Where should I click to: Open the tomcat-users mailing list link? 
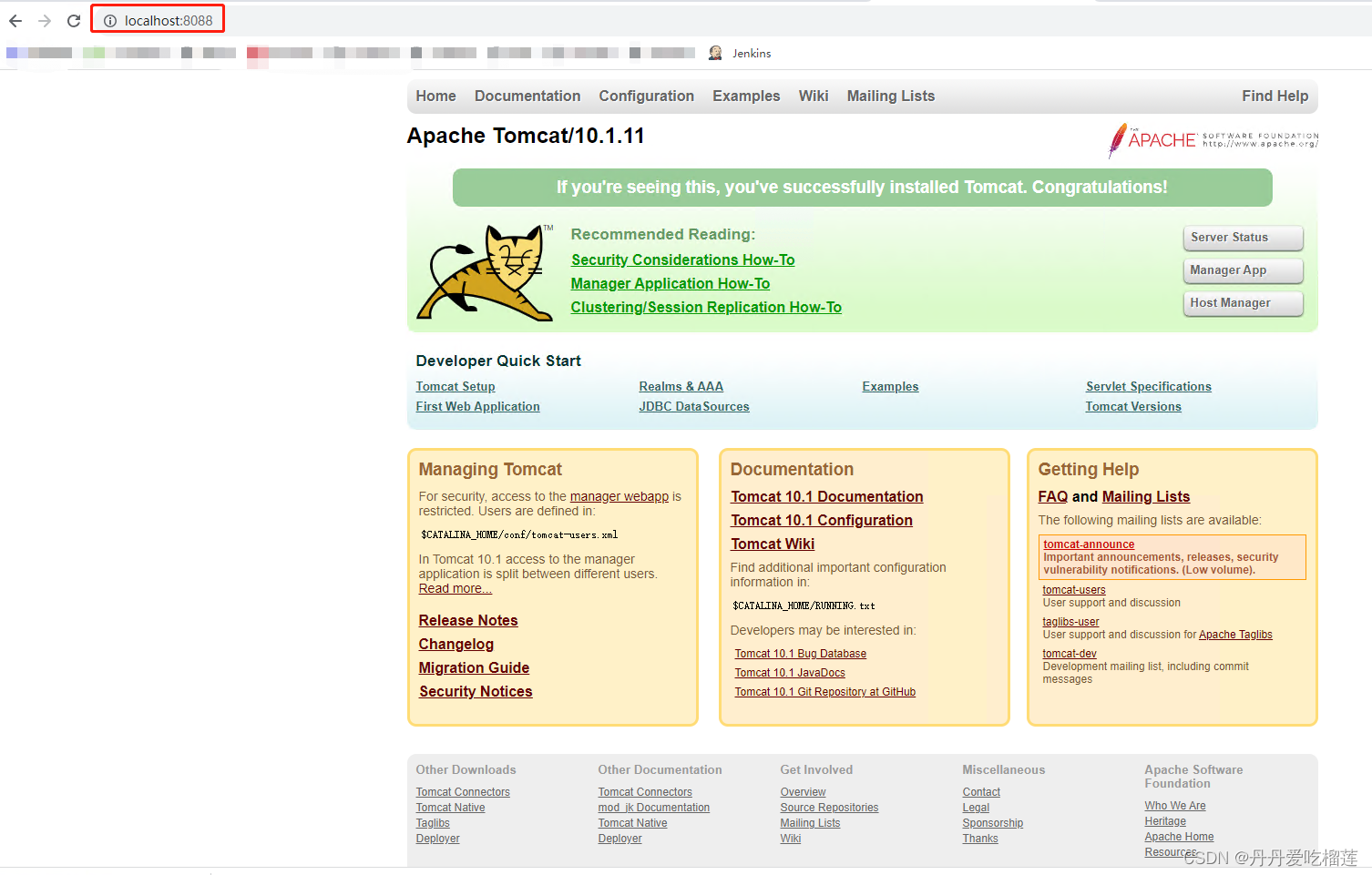[1074, 590]
